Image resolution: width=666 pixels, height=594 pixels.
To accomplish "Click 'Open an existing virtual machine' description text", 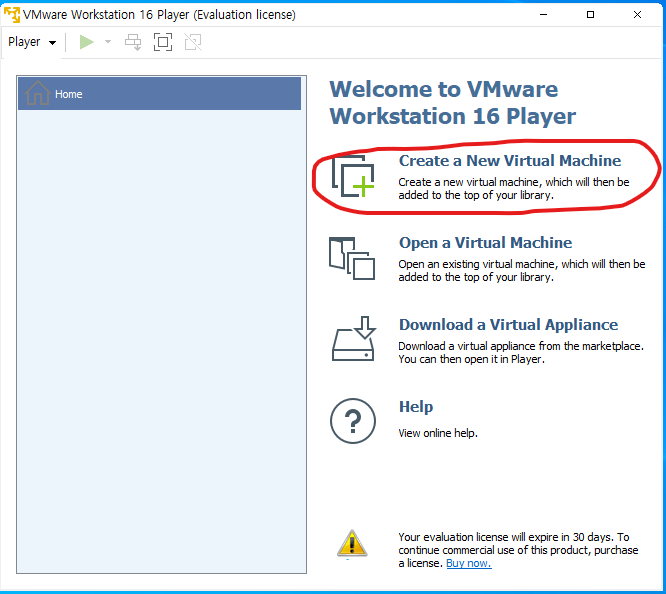I will pos(522,271).
